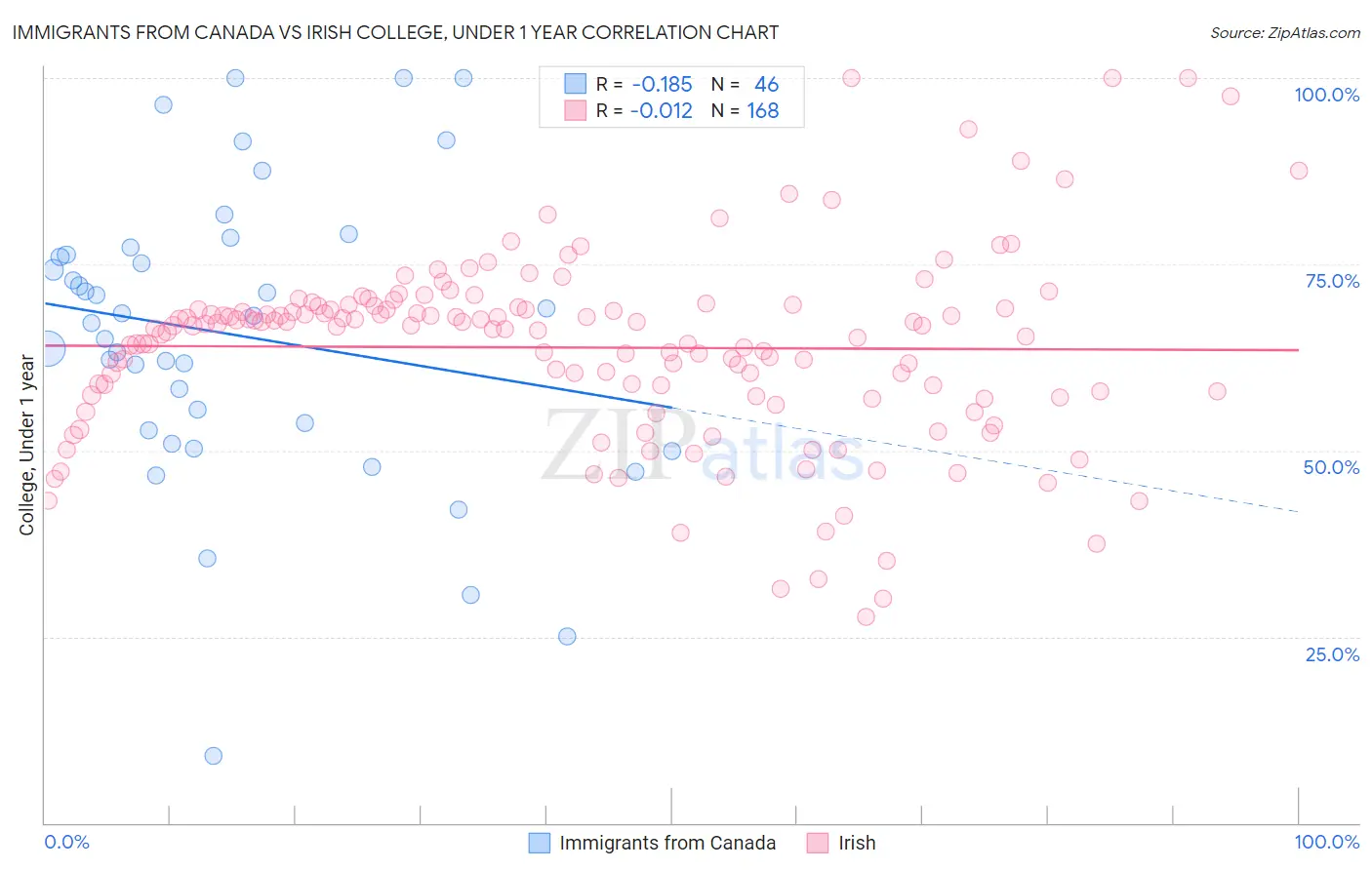
Task: Click the blue Immigrants from Canada legend swatch
Action: click(540, 843)
